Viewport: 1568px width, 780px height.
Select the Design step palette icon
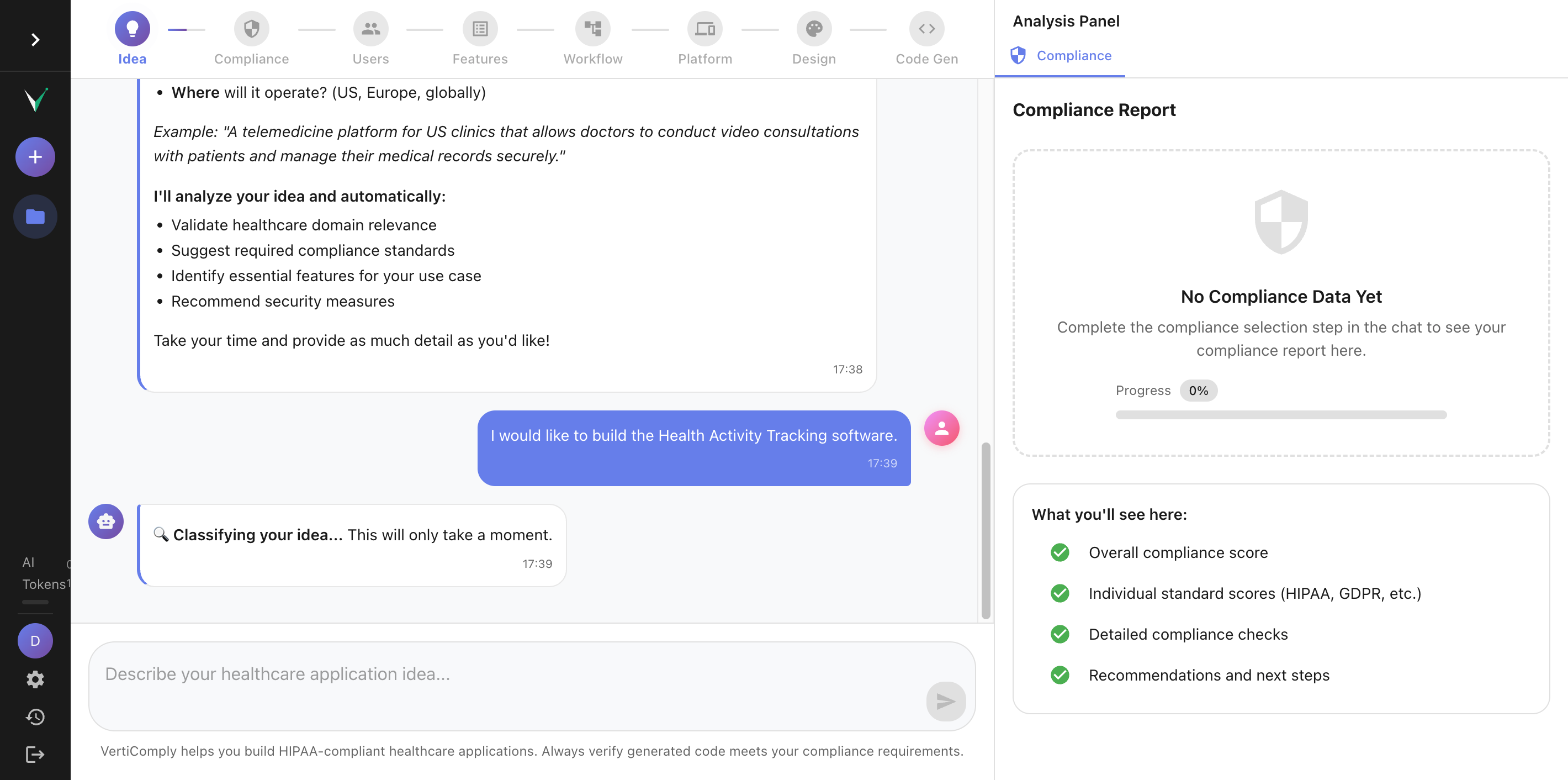pos(814,28)
